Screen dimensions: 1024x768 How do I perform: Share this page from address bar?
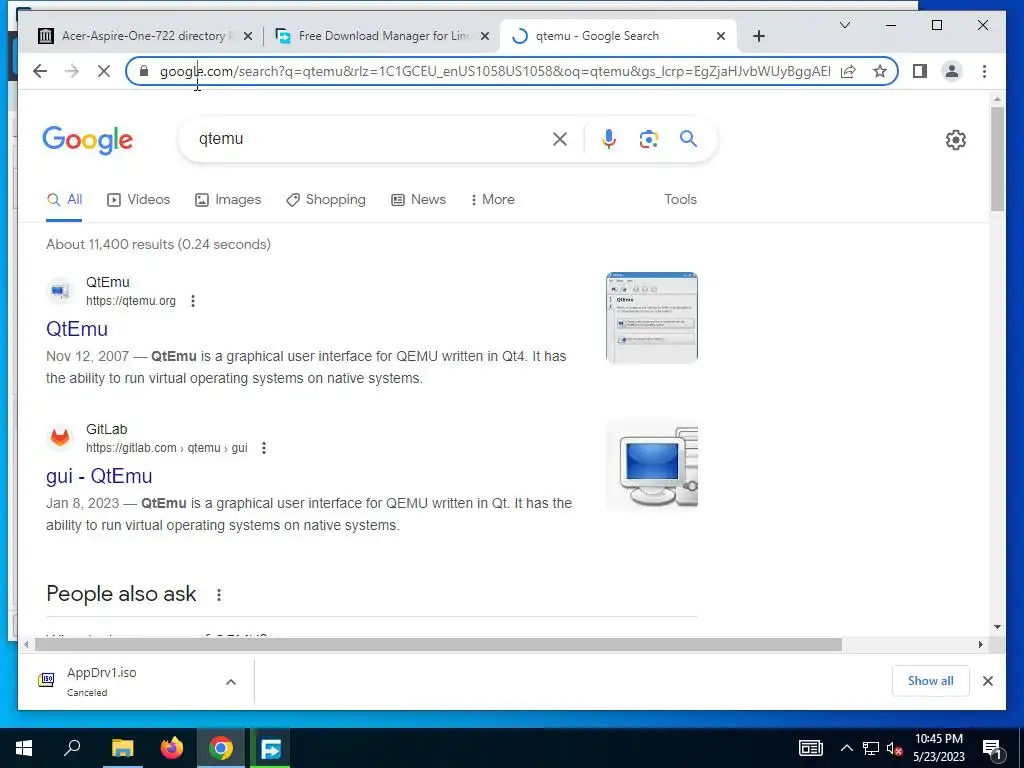pyautogui.click(x=848, y=71)
